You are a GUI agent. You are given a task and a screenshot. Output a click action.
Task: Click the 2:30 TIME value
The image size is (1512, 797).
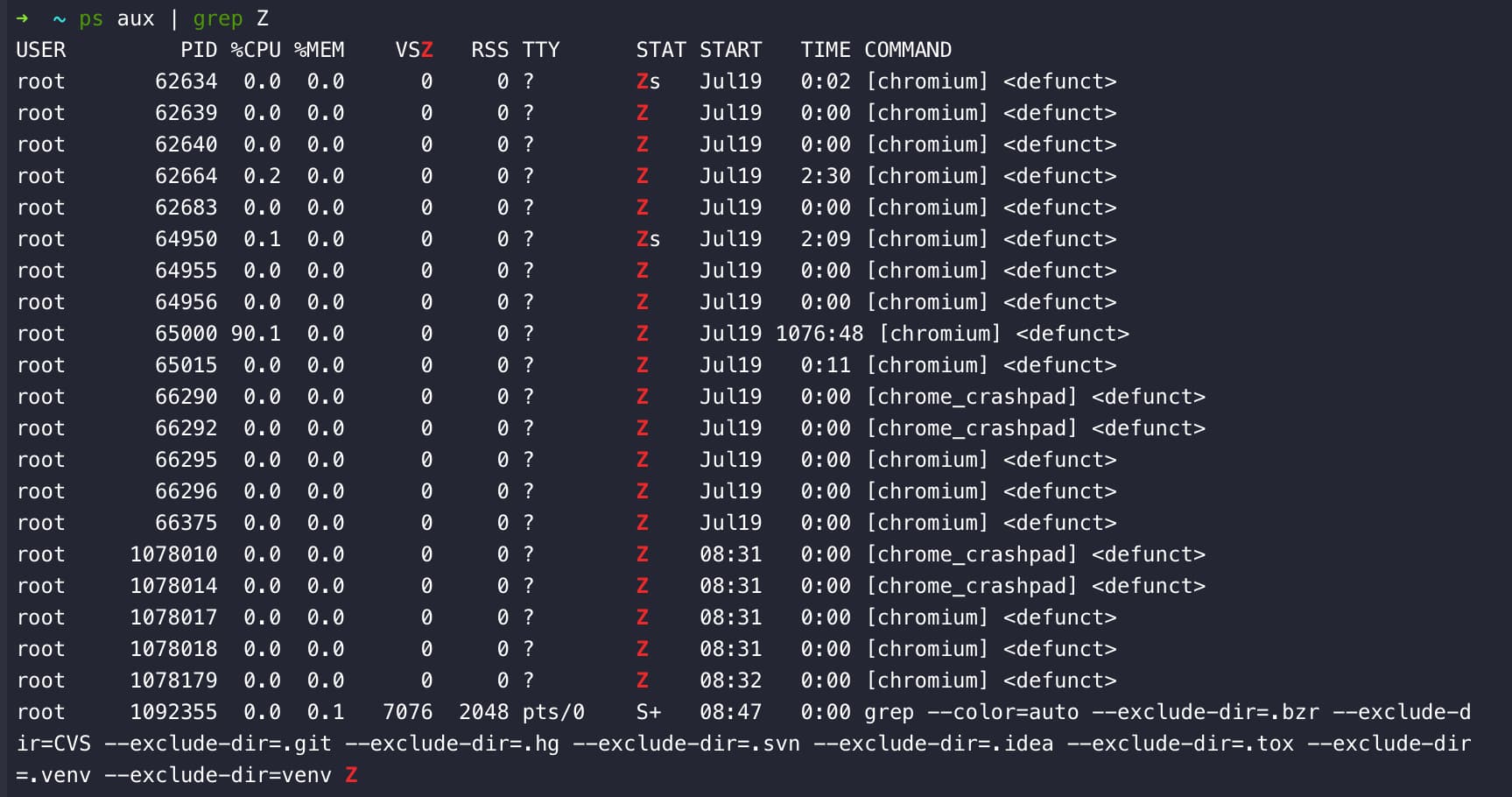tap(826, 176)
